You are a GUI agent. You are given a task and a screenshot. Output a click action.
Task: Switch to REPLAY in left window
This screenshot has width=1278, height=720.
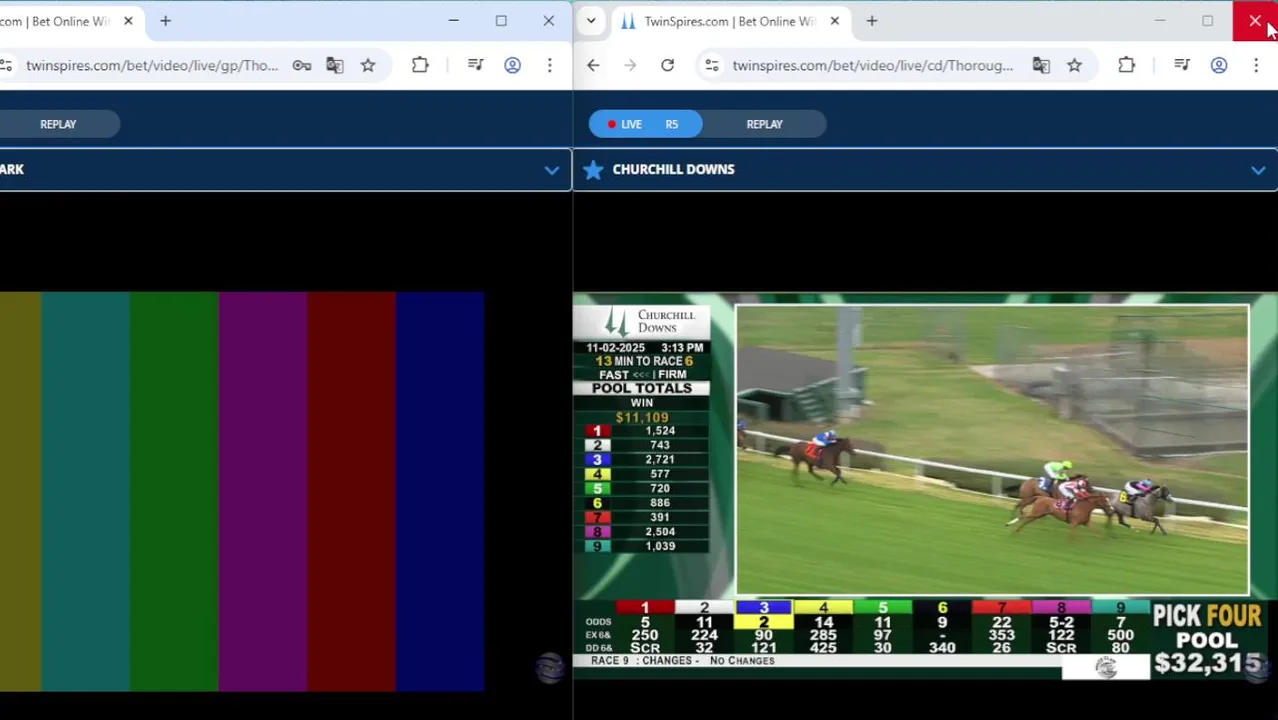pos(58,124)
